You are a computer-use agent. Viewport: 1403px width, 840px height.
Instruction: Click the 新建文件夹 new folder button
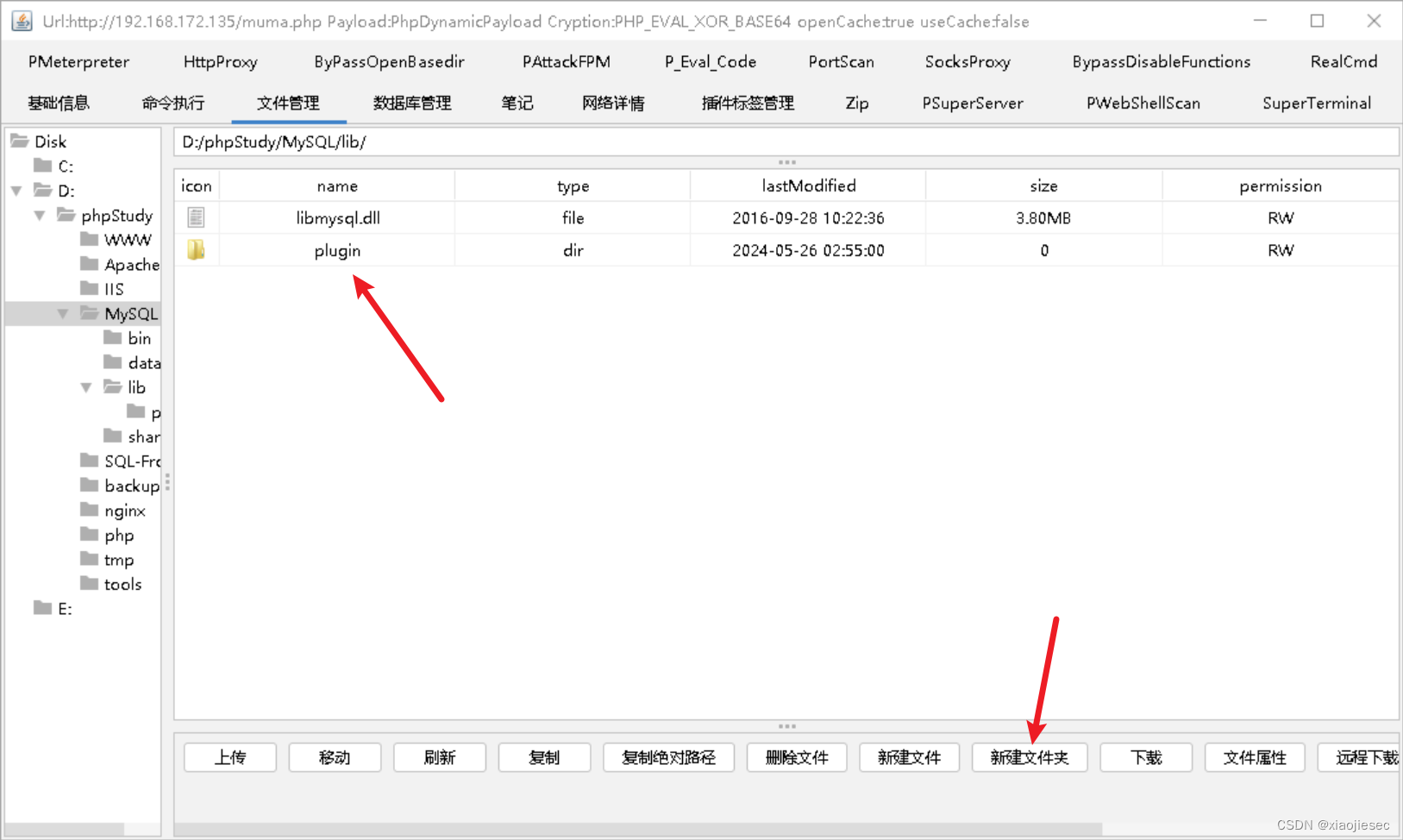point(1030,757)
